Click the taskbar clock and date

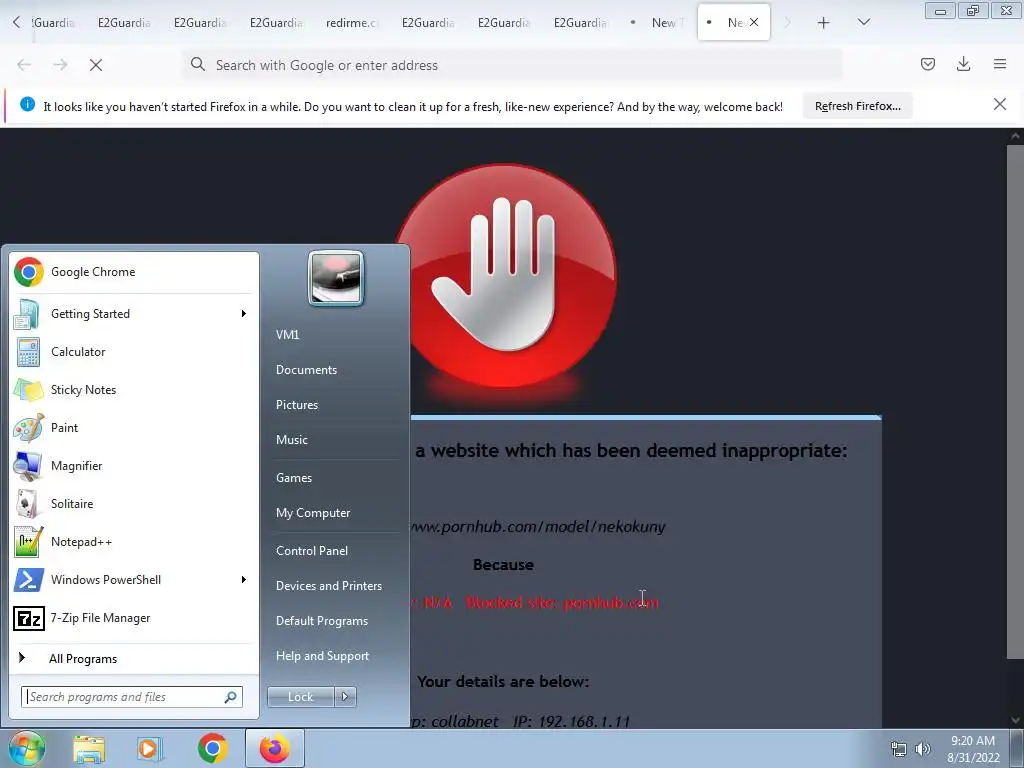pos(973,749)
